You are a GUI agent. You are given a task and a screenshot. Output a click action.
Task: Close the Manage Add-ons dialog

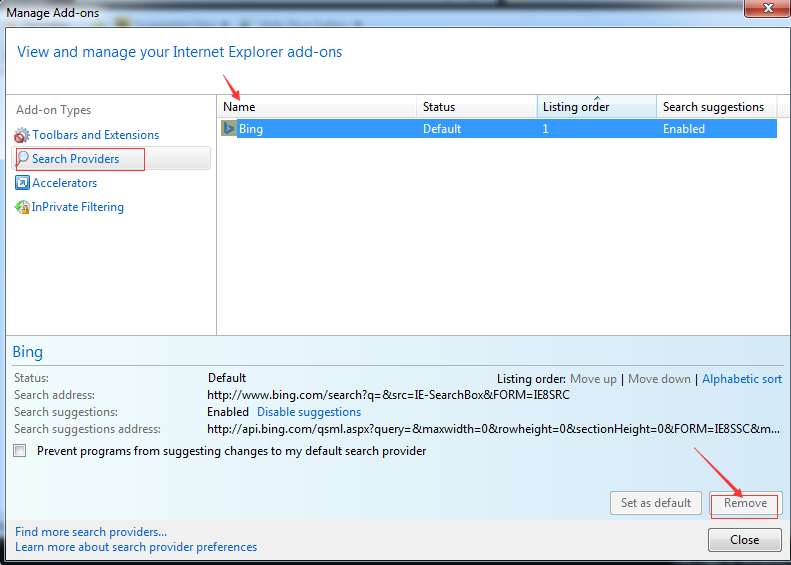pos(745,540)
